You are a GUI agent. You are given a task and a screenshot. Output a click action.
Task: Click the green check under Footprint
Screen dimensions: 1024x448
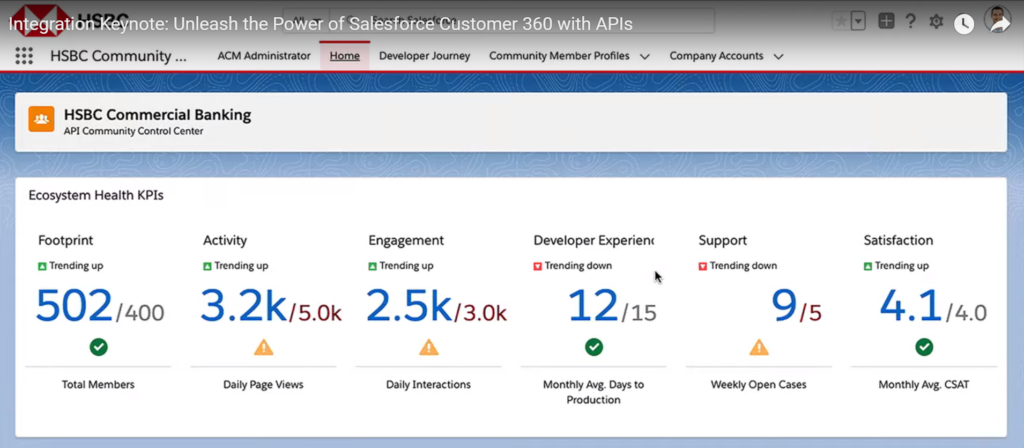[99, 347]
